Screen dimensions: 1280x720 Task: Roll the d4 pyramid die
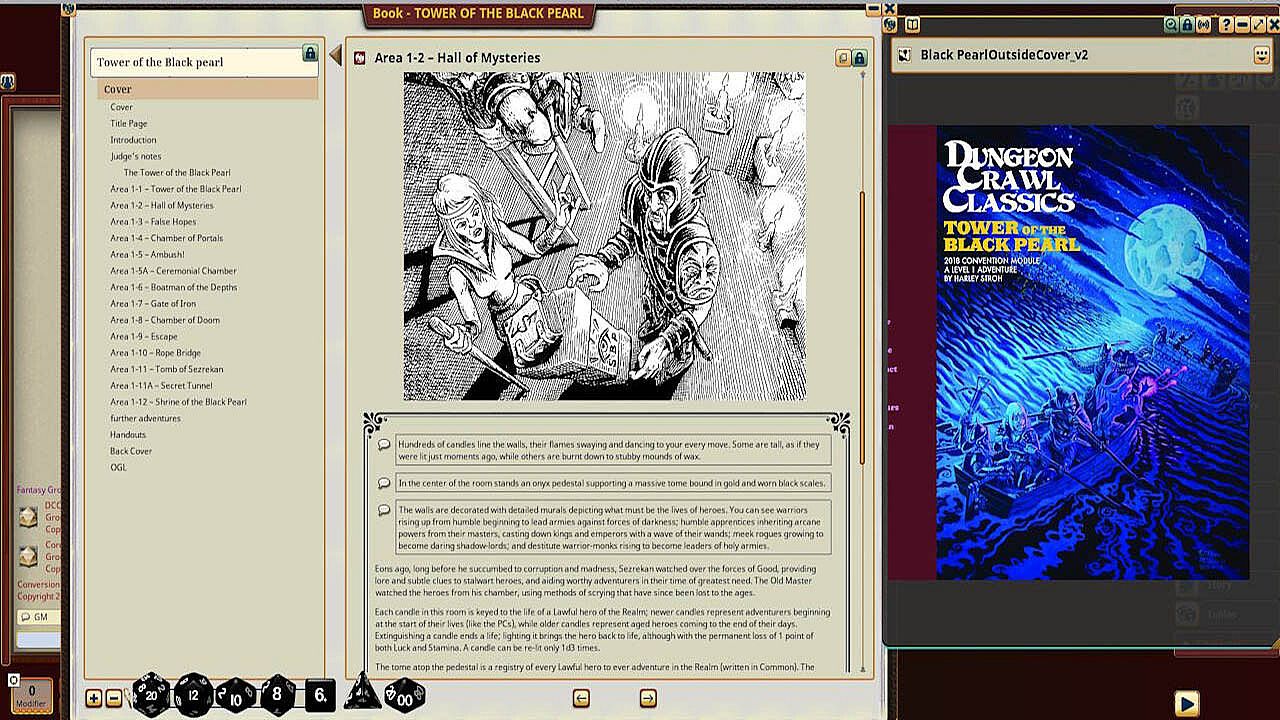click(362, 694)
